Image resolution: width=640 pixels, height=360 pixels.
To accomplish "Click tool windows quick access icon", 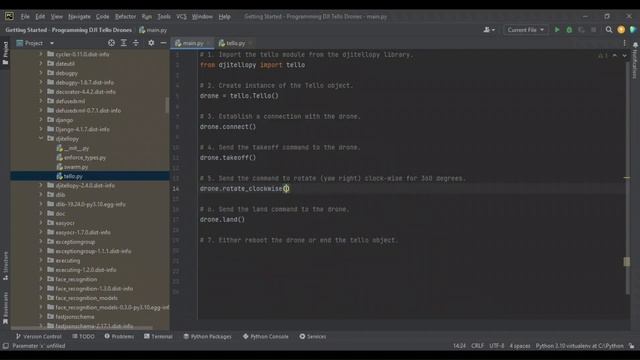I will (x=5, y=346).
